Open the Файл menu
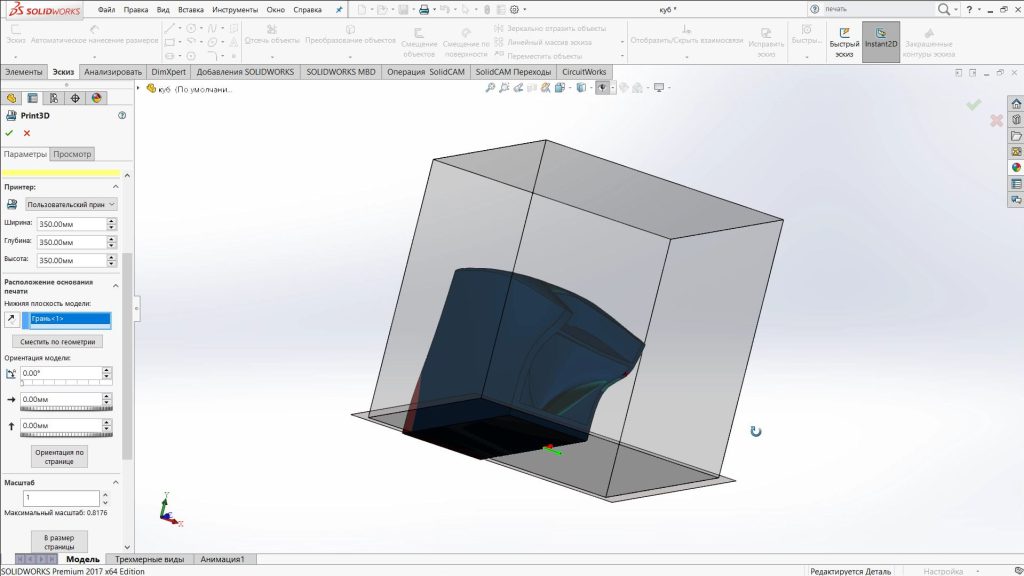The image size is (1024, 576). [106, 10]
